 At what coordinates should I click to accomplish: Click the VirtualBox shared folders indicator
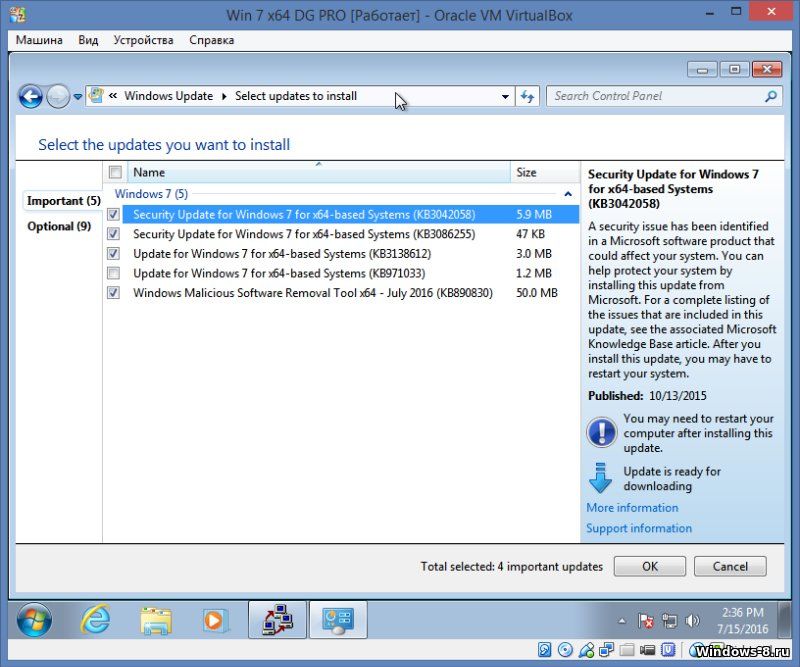(x=627, y=650)
